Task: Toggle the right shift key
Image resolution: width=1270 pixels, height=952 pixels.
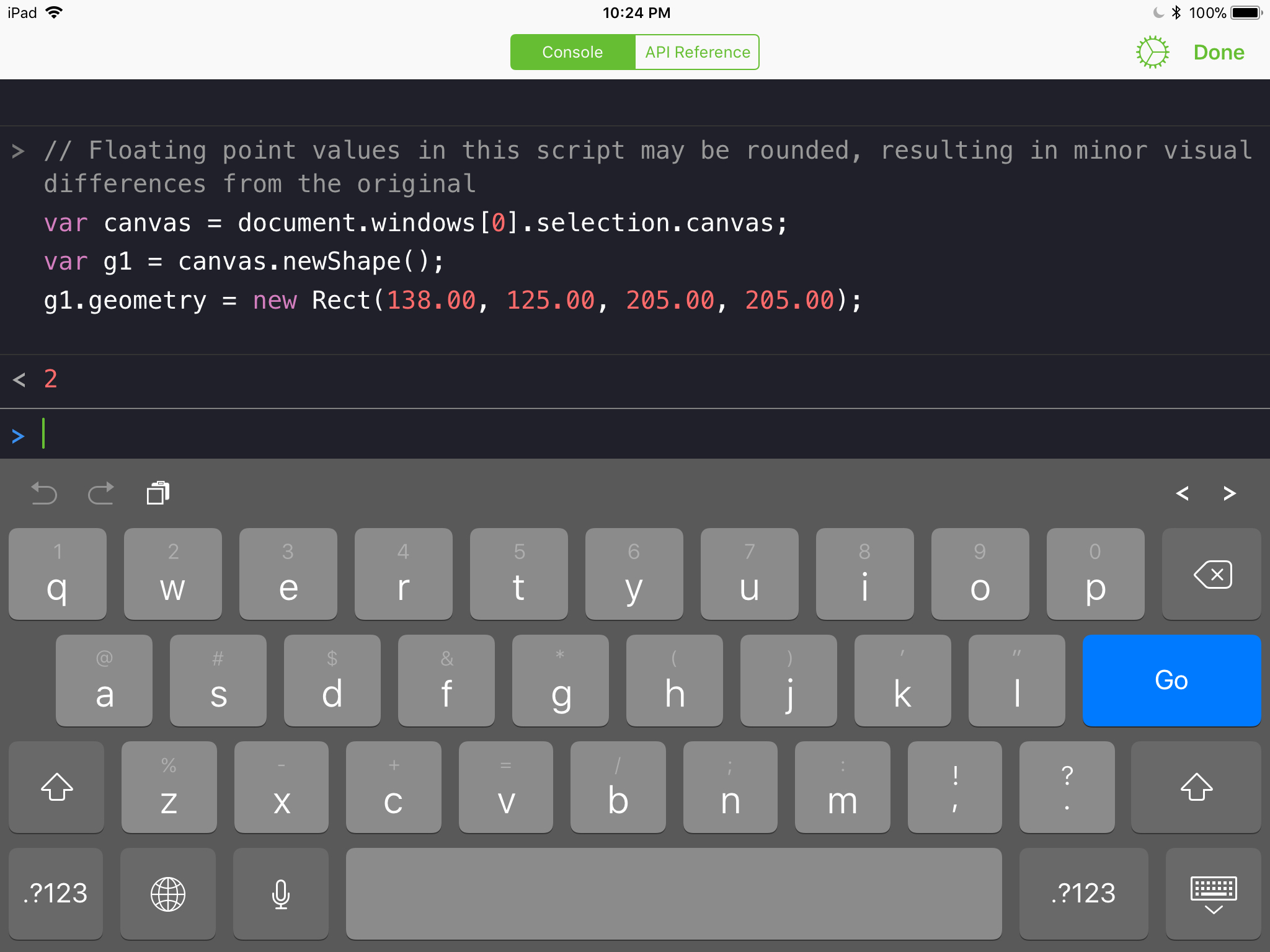Action: [1196, 787]
